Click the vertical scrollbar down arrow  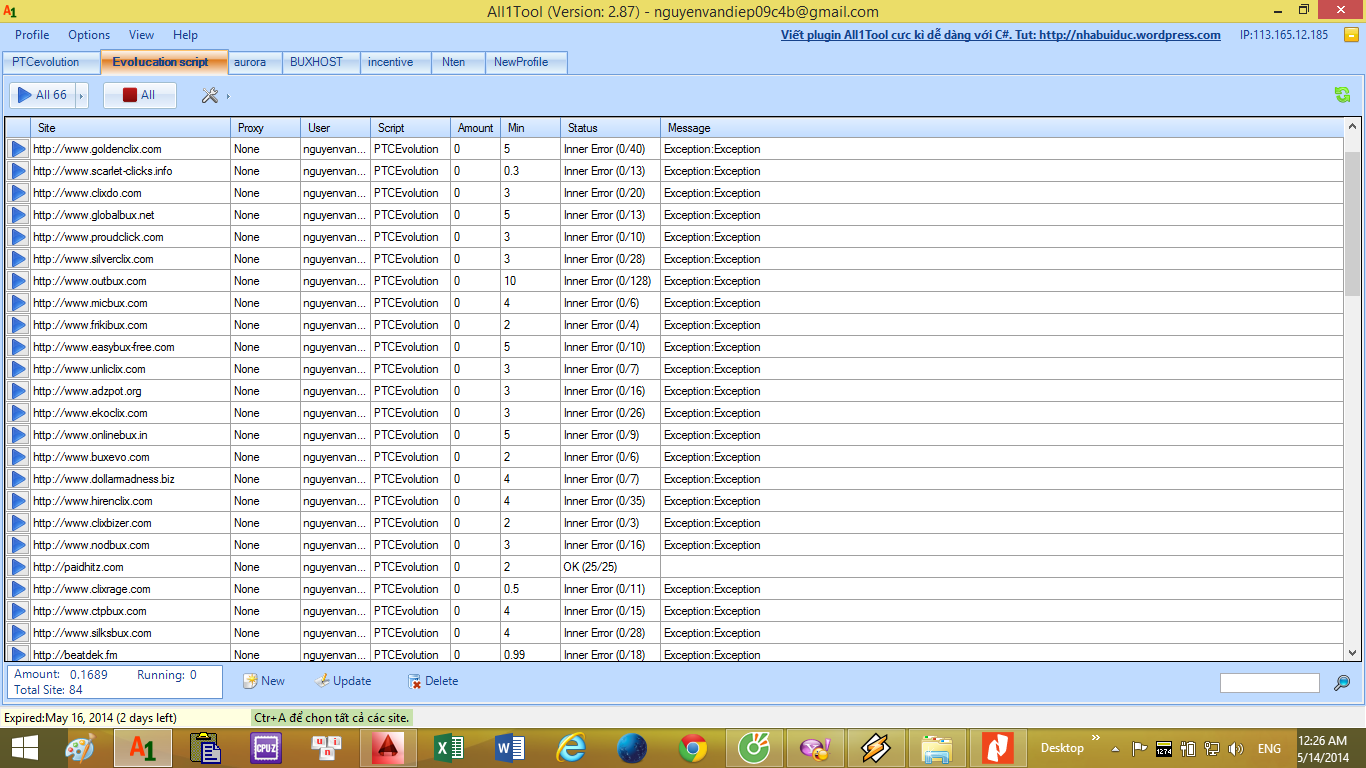coord(1352,652)
